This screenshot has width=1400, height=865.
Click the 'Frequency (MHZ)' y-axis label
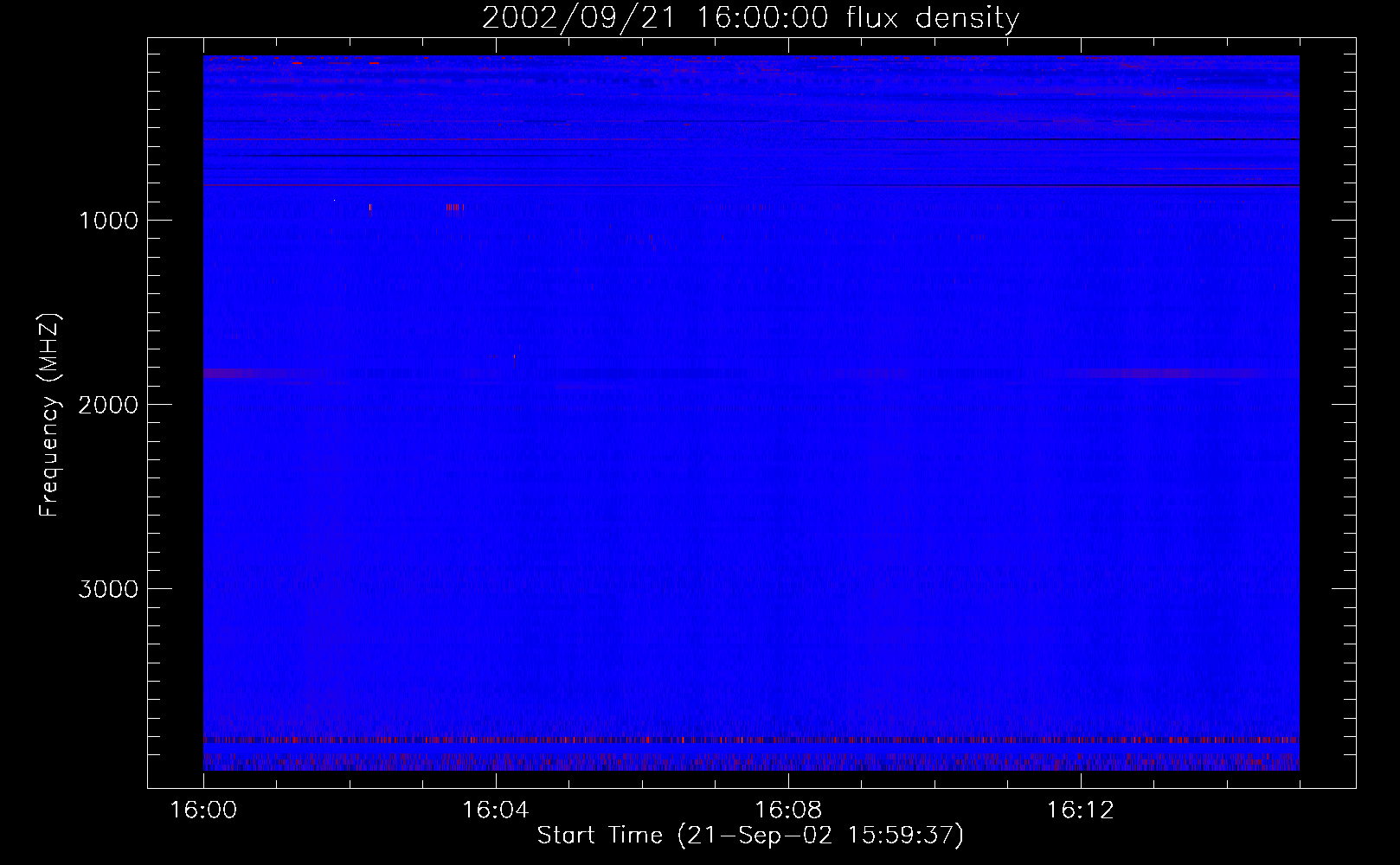49,415
